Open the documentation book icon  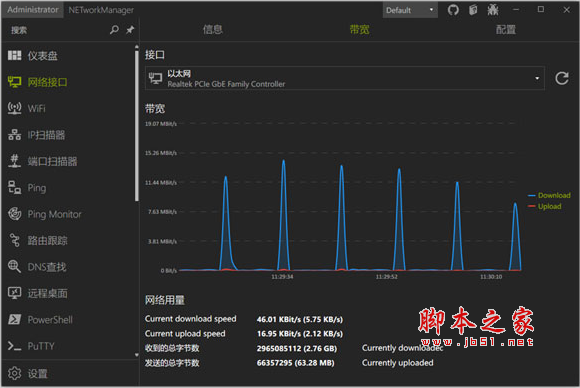473,10
